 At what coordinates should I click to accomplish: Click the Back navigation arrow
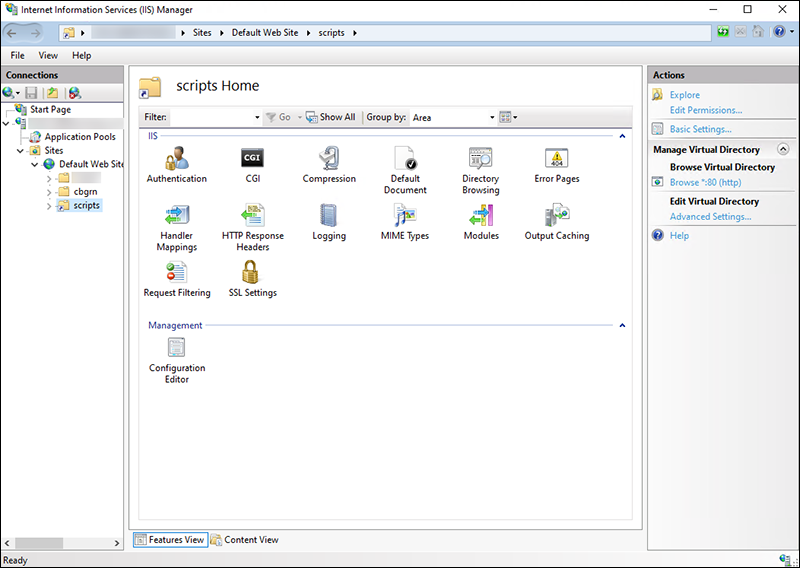[x=12, y=33]
